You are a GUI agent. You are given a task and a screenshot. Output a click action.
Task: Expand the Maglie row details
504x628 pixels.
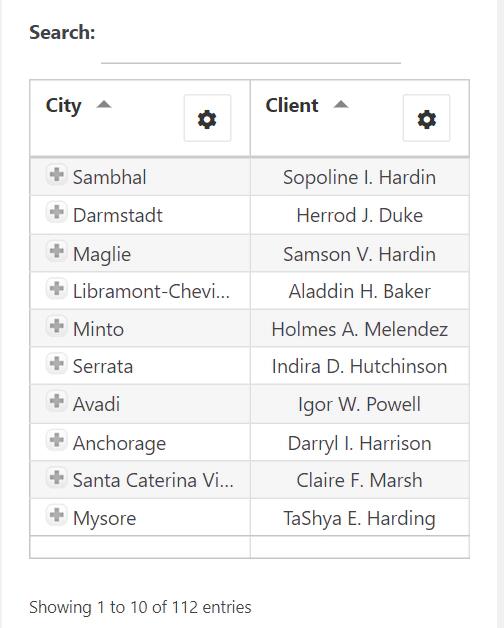coord(56,251)
